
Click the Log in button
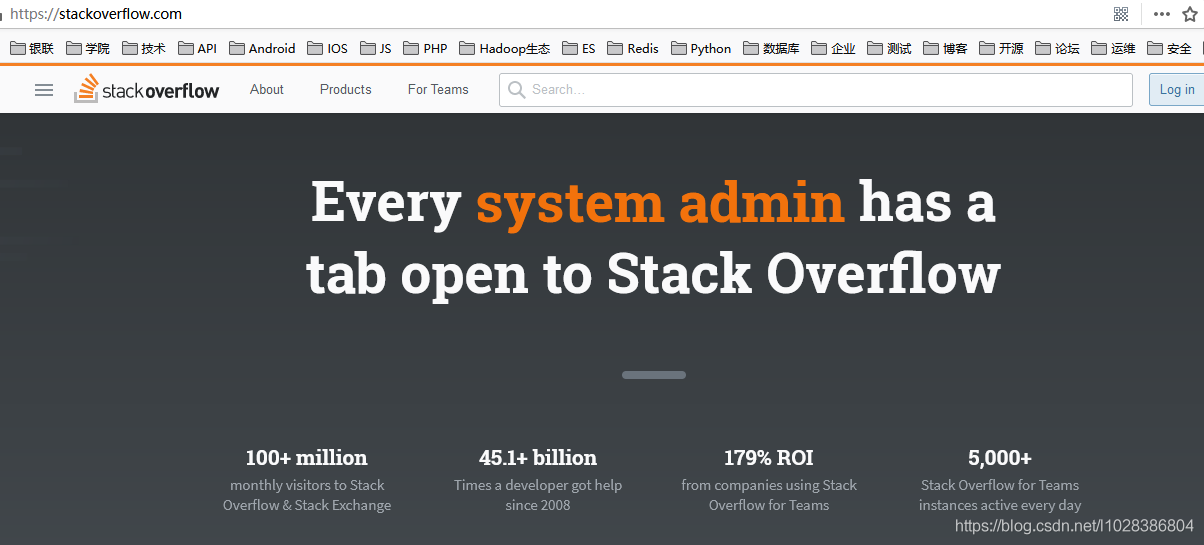click(1176, 90)
